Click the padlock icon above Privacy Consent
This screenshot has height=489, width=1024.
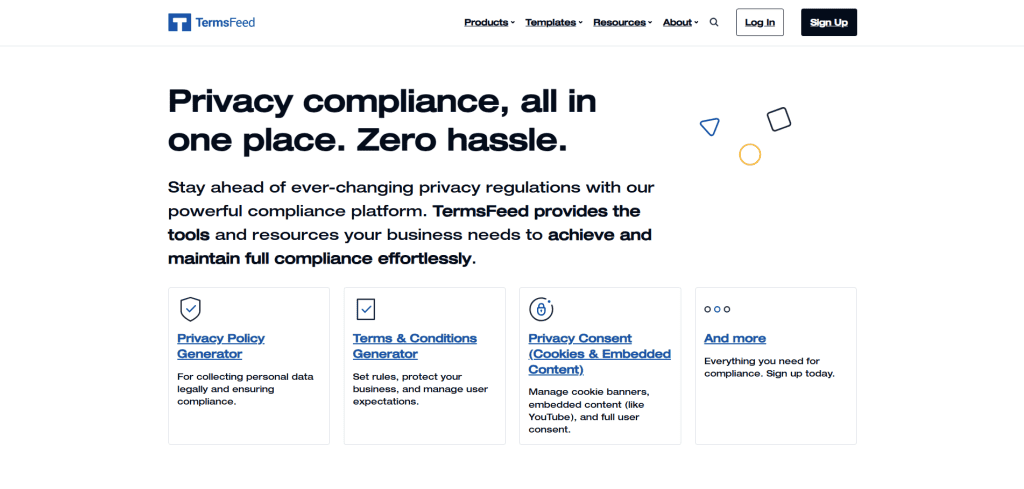[x=541, y=308]
